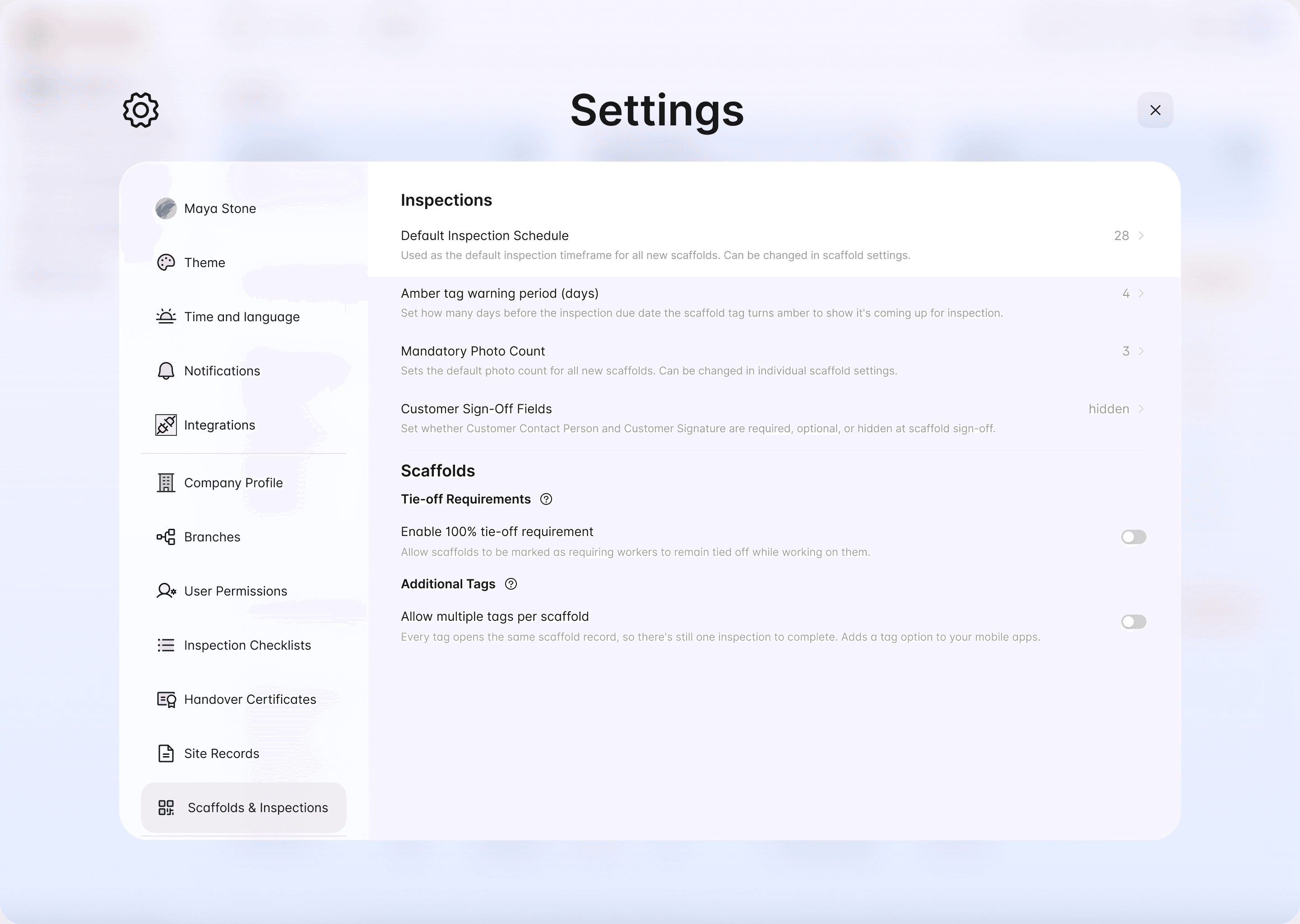Screen dimensions: 1300x924
Task: Click the Scaffolds section heading
Action: click(x=438, y=471)
